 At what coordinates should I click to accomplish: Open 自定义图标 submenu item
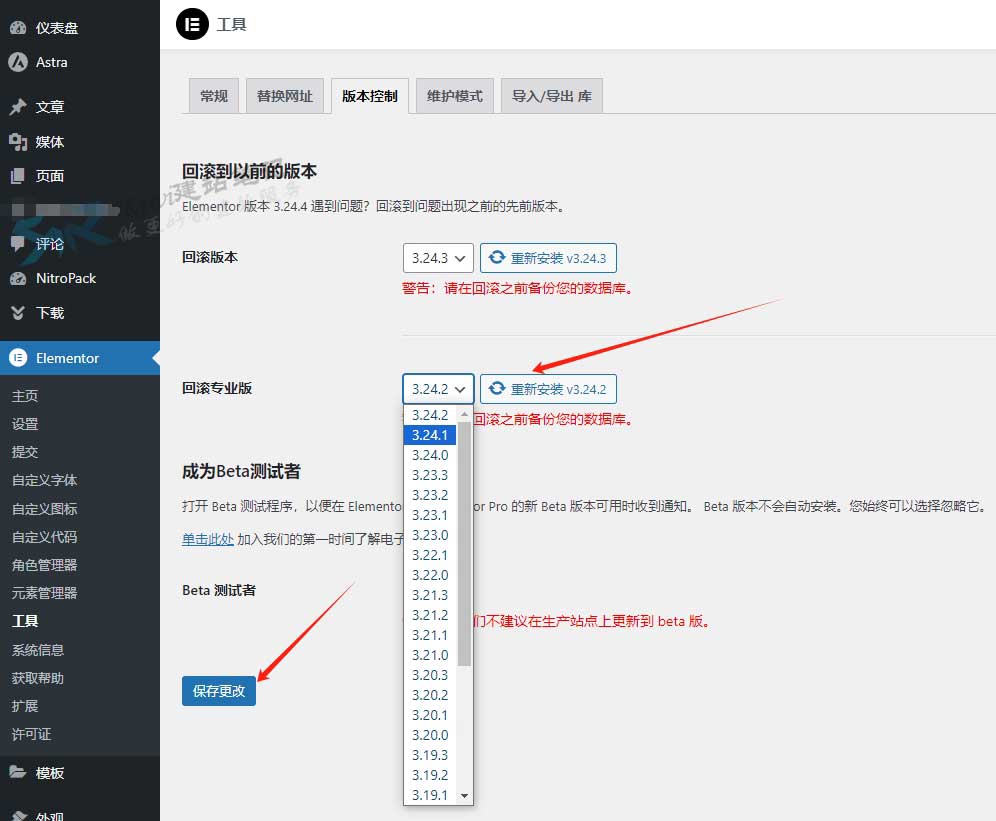tap(44, 508)
